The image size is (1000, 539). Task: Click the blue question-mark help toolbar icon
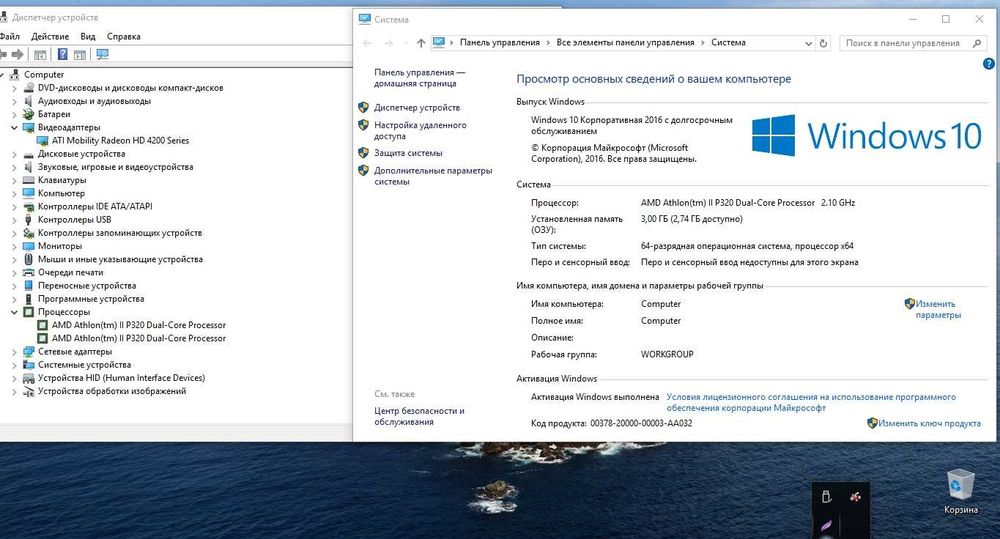(x=62, y=55)
